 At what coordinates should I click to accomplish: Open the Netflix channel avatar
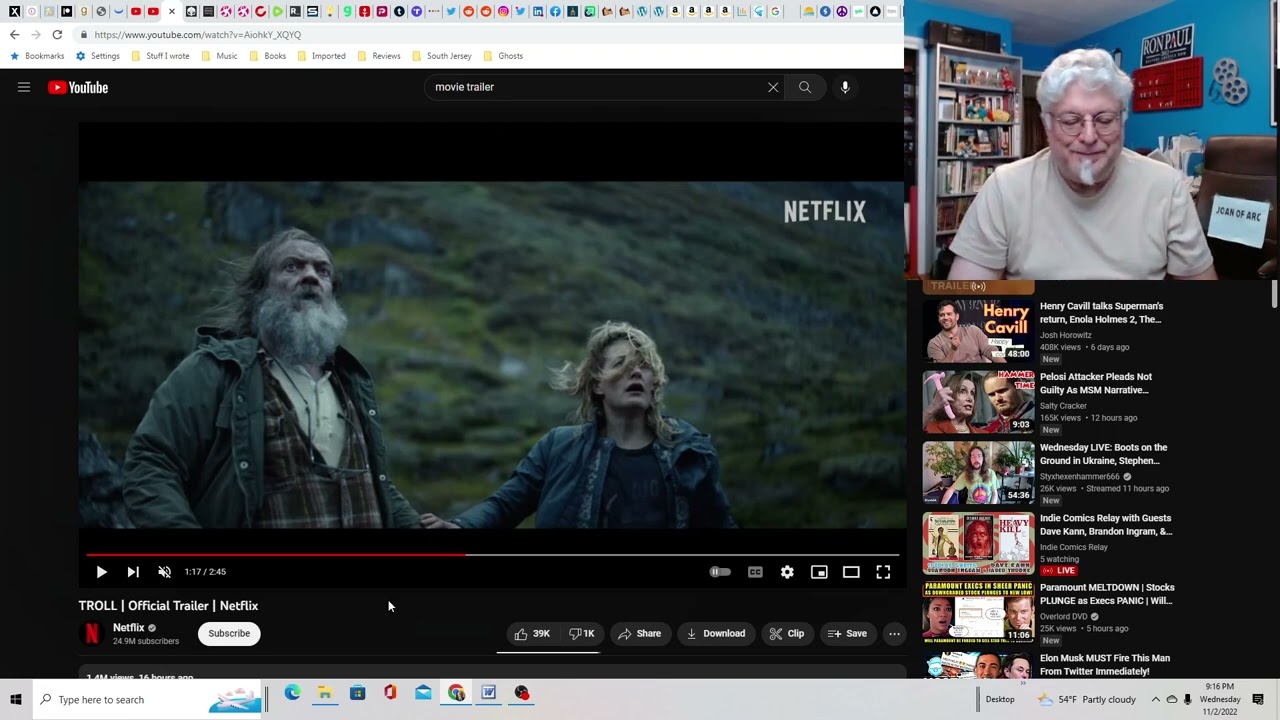coord(91,633)
